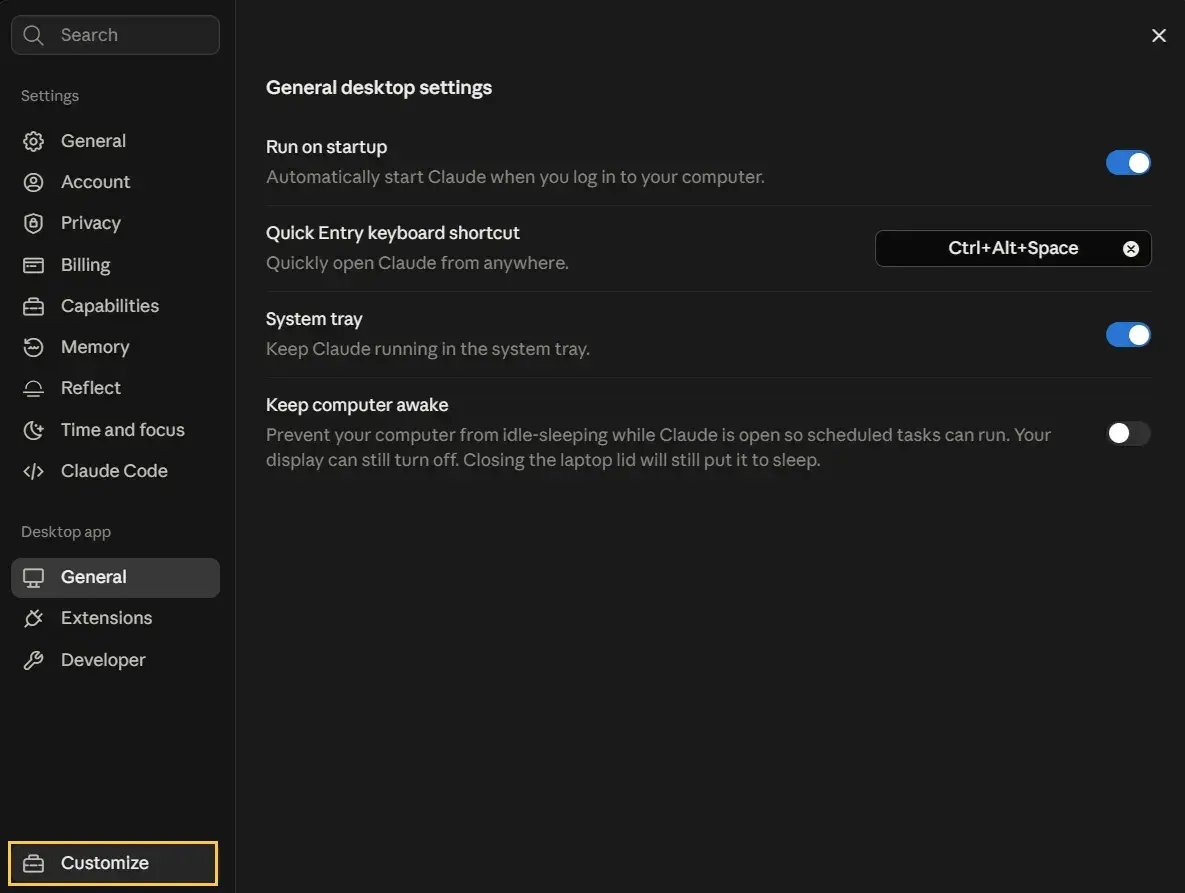
Task: Enable Keep computer awake toggle
Action: point(1128,433)
